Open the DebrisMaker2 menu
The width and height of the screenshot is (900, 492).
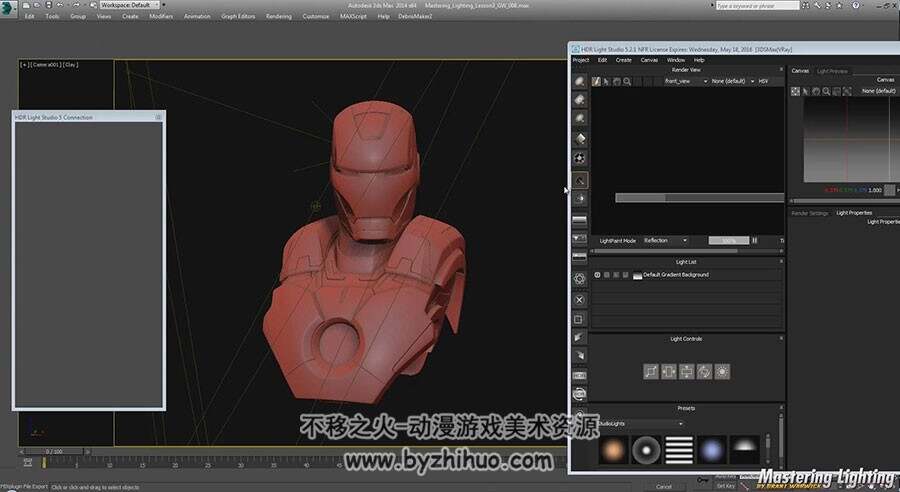coord(416,16)
